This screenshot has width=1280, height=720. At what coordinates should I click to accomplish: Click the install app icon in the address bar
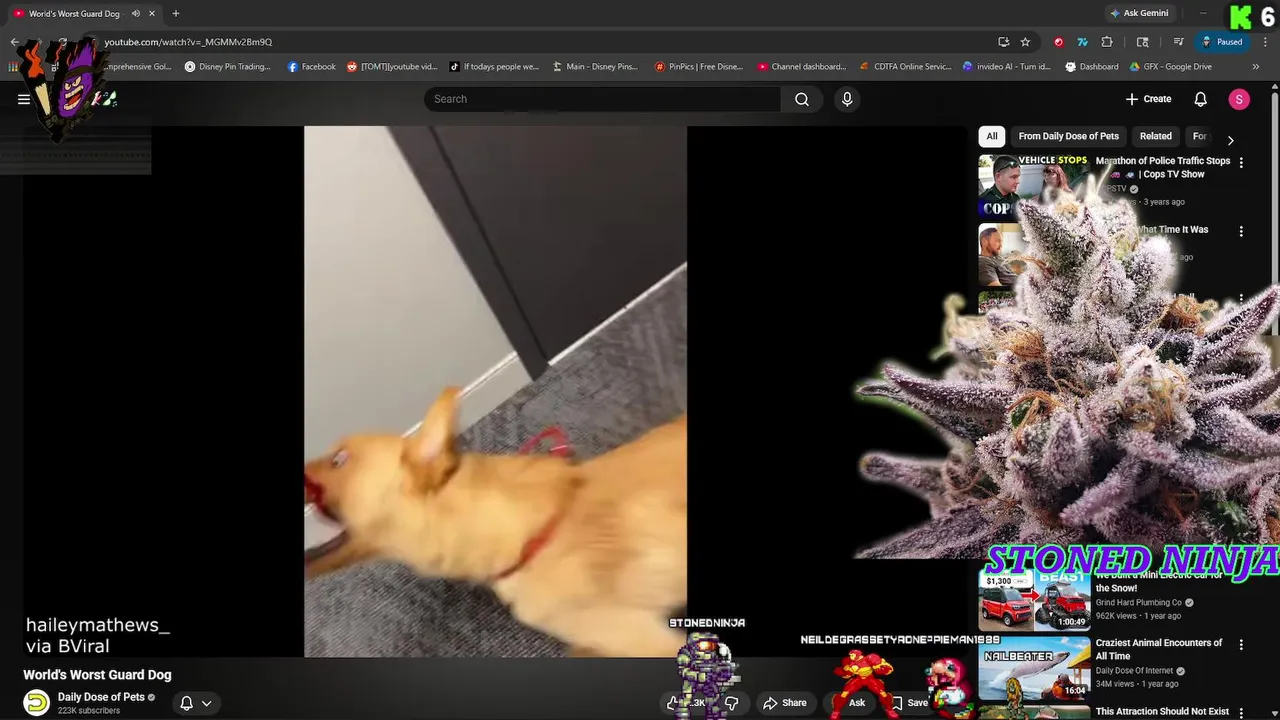[x=1003, y=42]
